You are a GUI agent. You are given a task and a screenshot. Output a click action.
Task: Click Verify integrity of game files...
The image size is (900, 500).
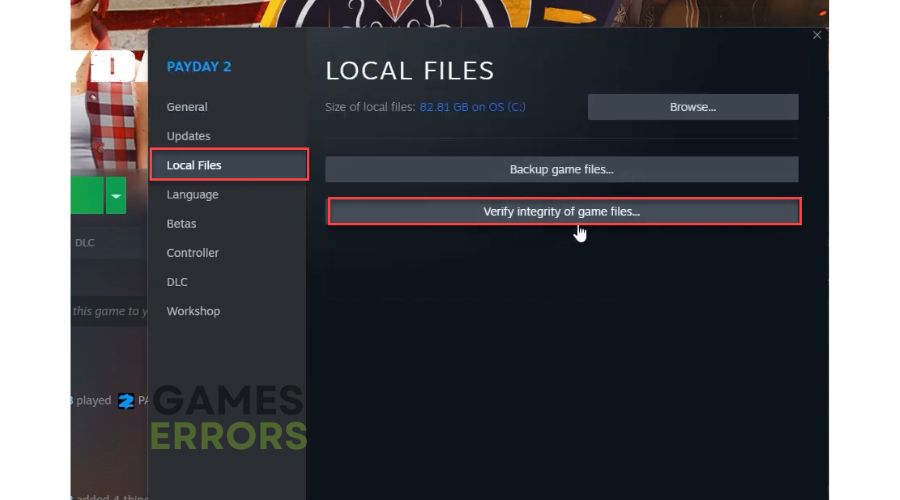point(564,211)
